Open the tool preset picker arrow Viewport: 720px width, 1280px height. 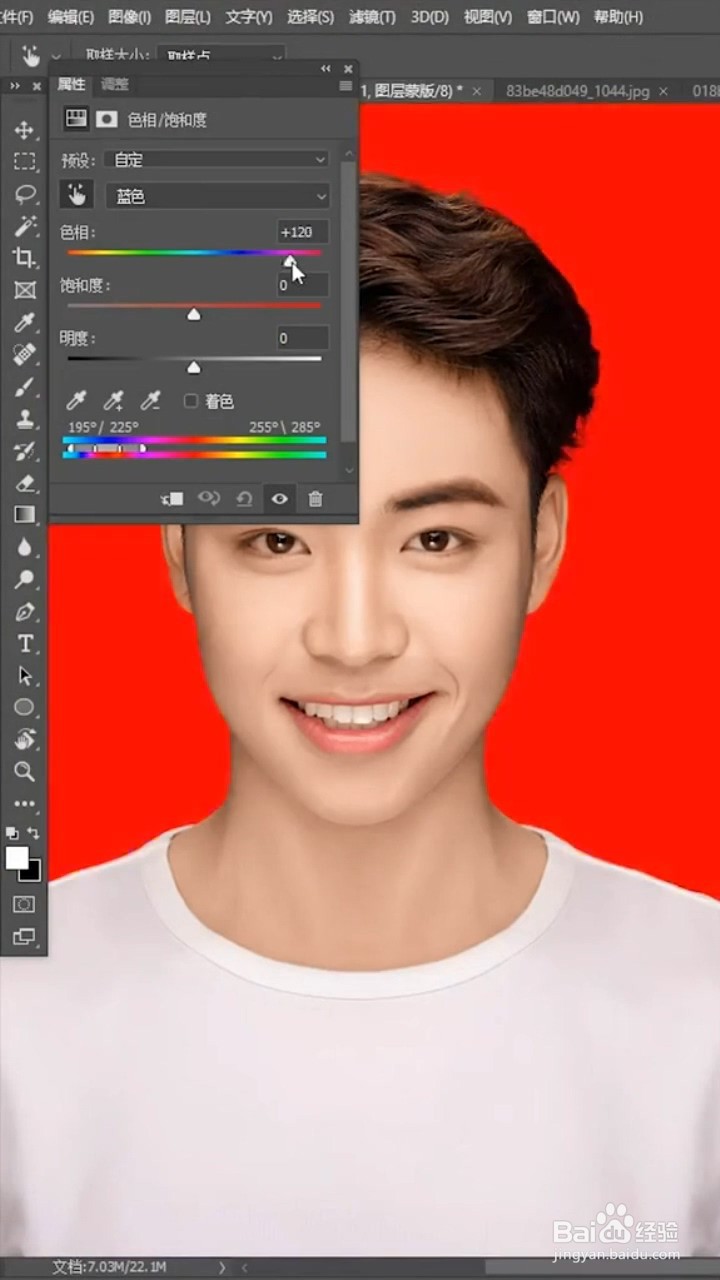point(56,57)
